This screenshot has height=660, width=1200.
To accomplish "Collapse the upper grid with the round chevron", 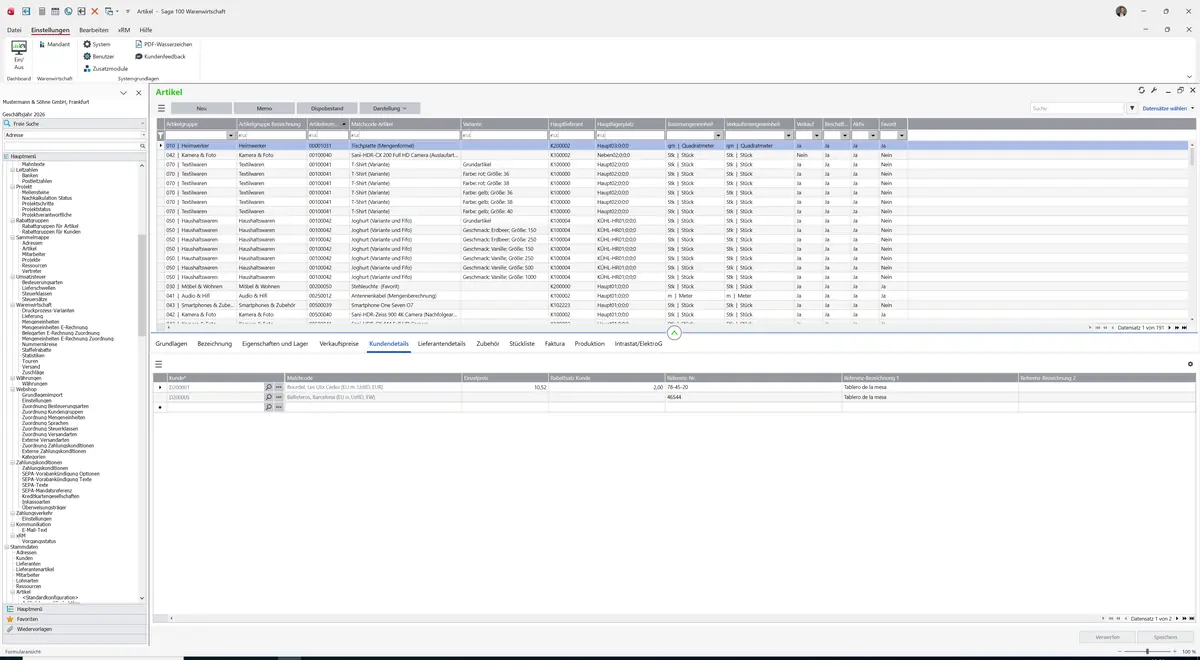I will click(x=674, y=333).
